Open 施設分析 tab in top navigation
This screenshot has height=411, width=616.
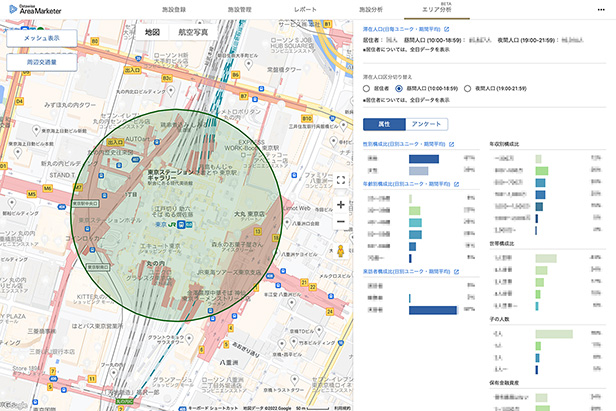click(x=370, y=9)
